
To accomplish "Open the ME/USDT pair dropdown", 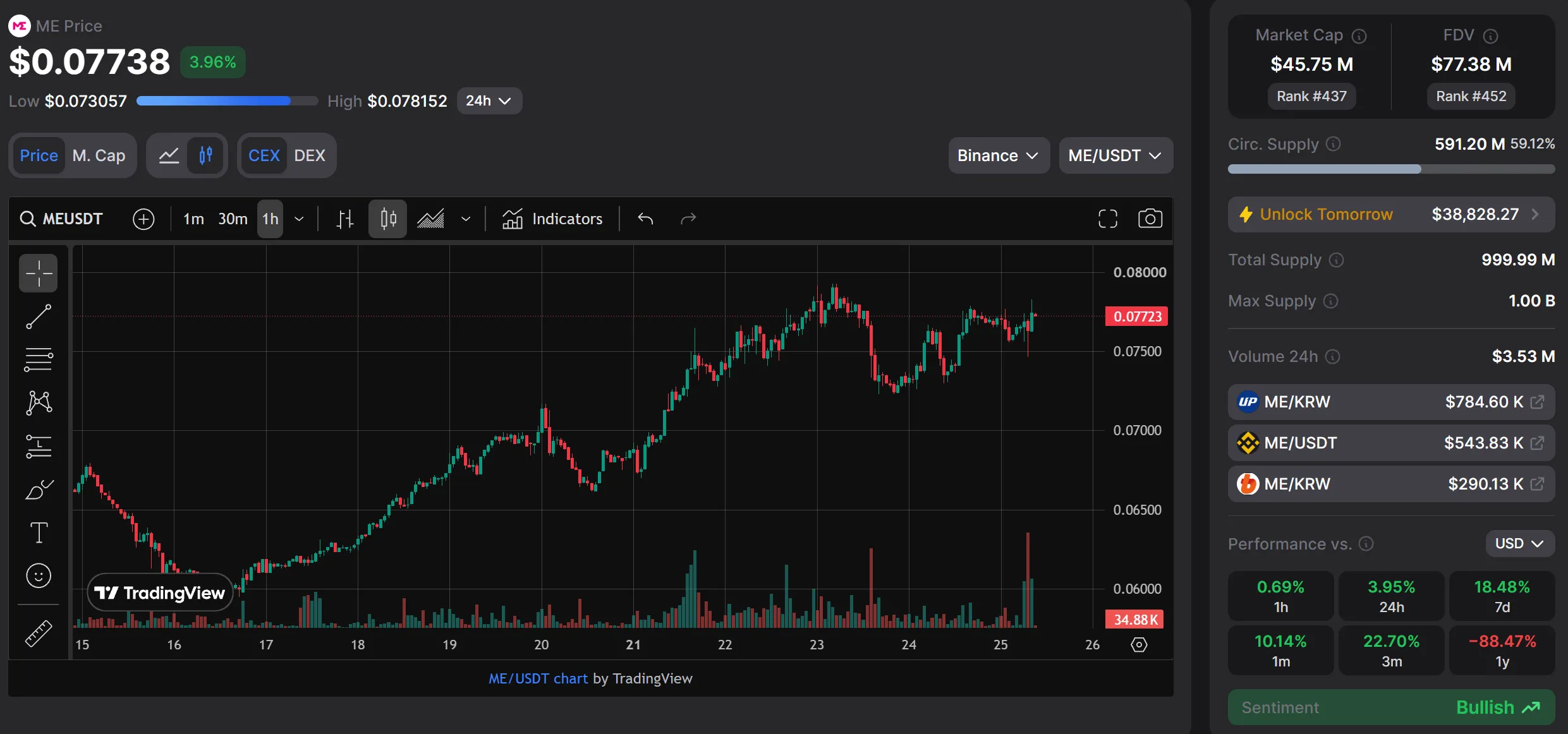I will [x=1115, y=155].
